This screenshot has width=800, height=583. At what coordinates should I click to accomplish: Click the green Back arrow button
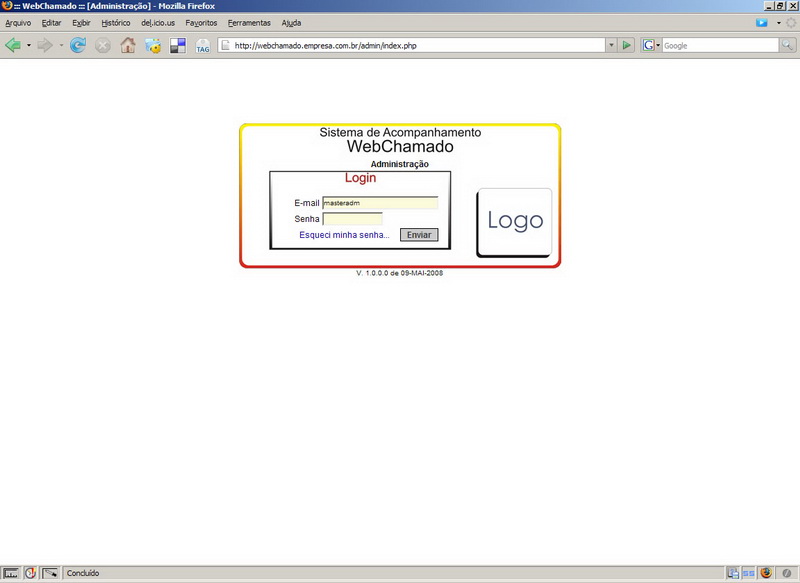pyautogui.click(x=13, y=45)
